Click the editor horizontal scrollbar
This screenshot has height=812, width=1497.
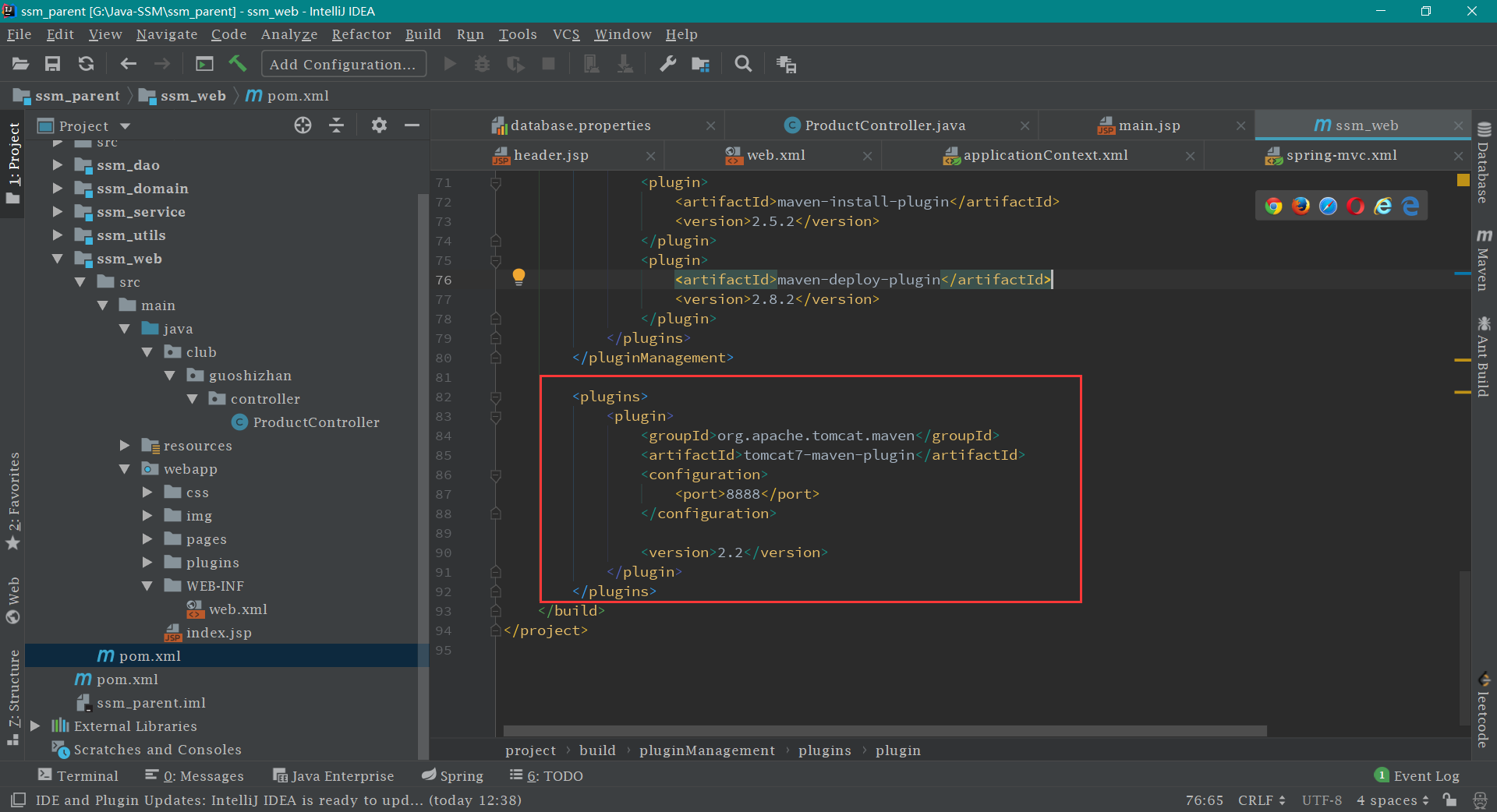[884, 731]
